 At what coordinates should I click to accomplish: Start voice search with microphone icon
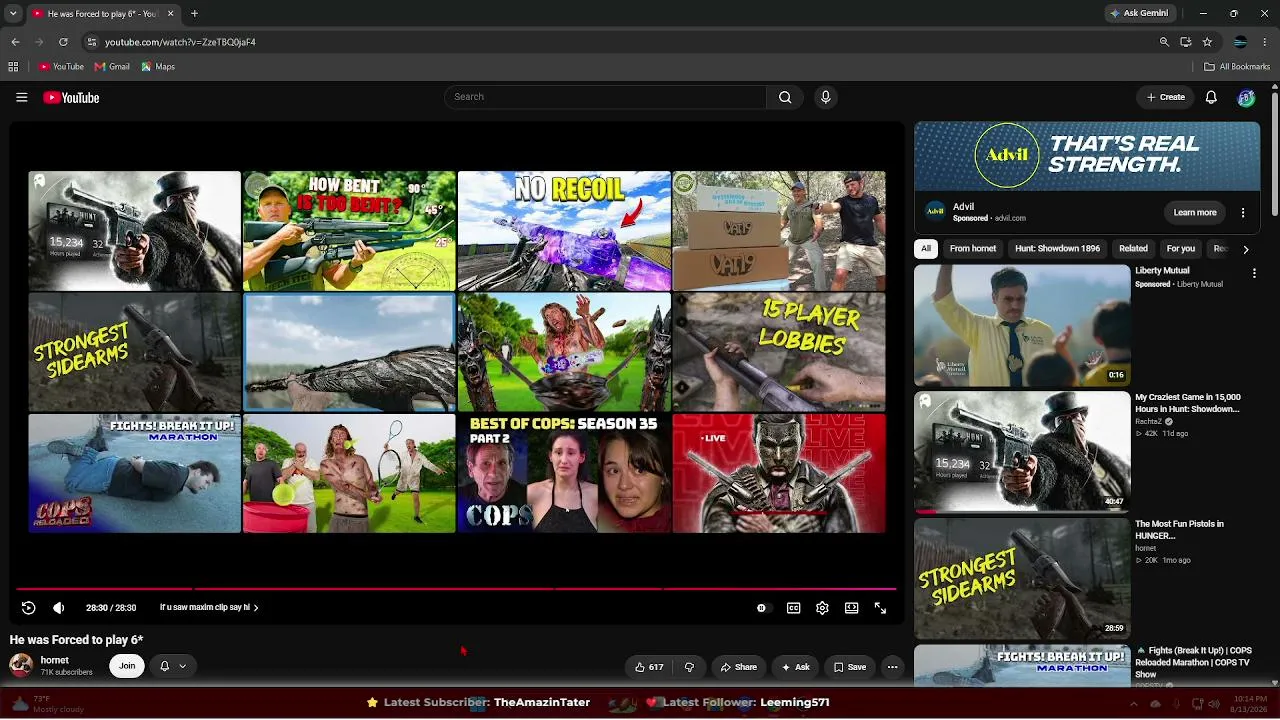[x=825, y=97]
